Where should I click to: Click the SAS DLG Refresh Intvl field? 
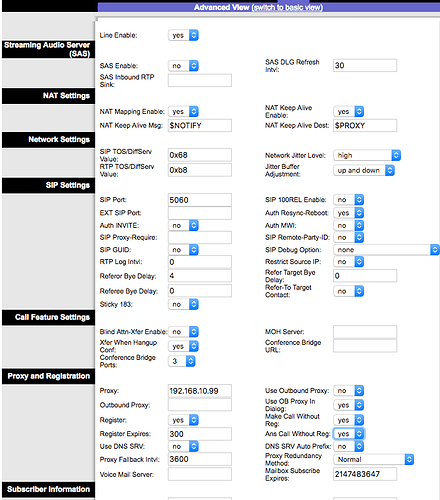(365, 65)
